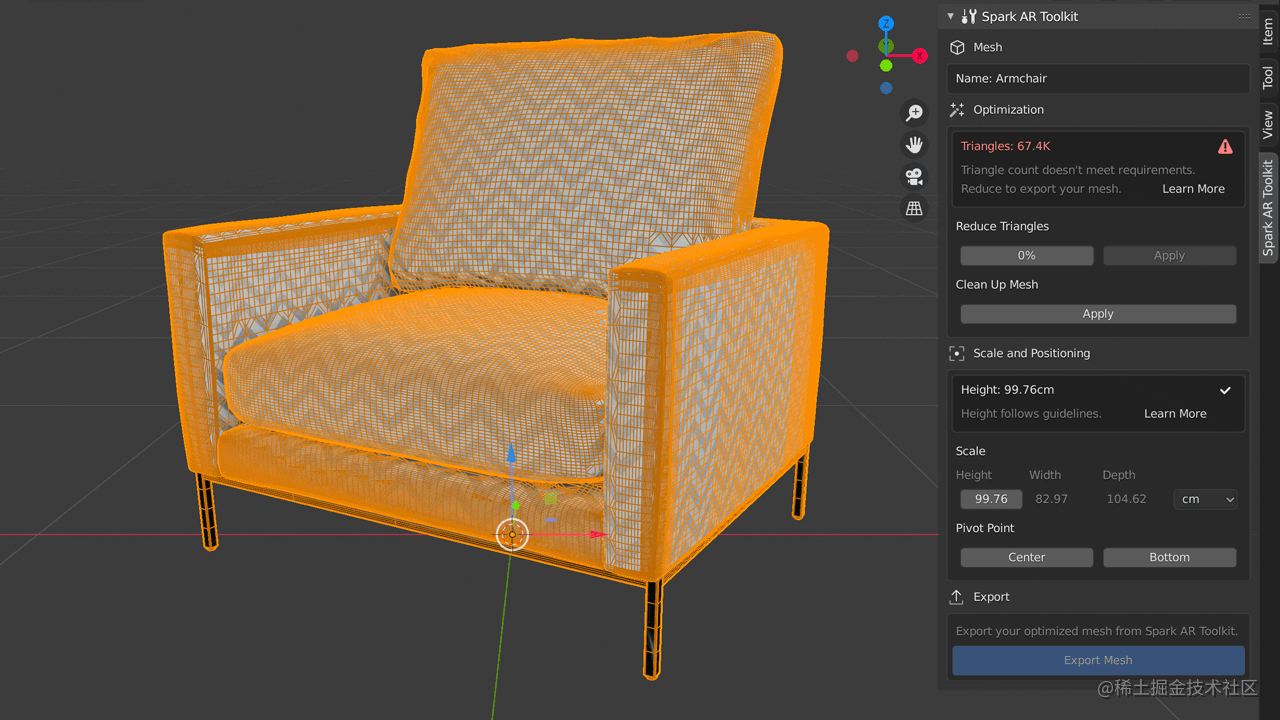The height and width of the screenshot is (720, 1280).
Task: Toggle the orthographic grid view icon
Action: coord(914,208)
